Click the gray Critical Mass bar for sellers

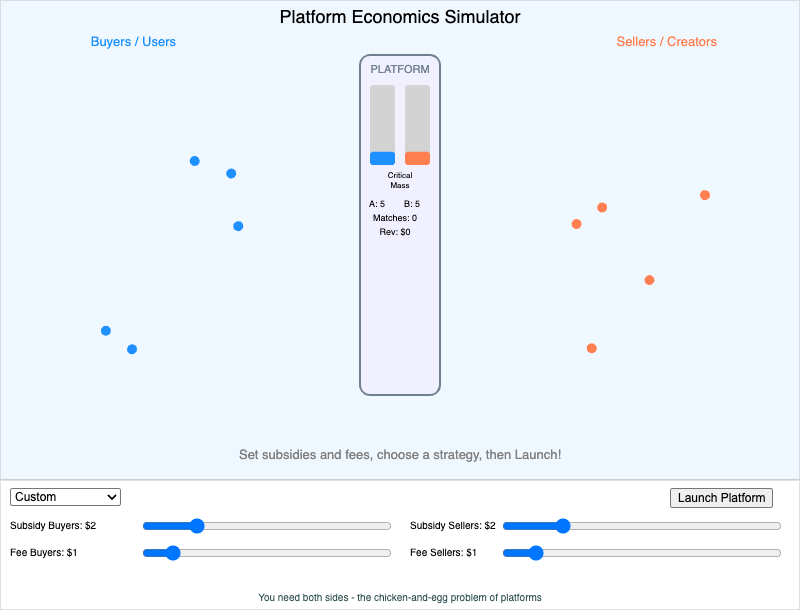[417, 118]
